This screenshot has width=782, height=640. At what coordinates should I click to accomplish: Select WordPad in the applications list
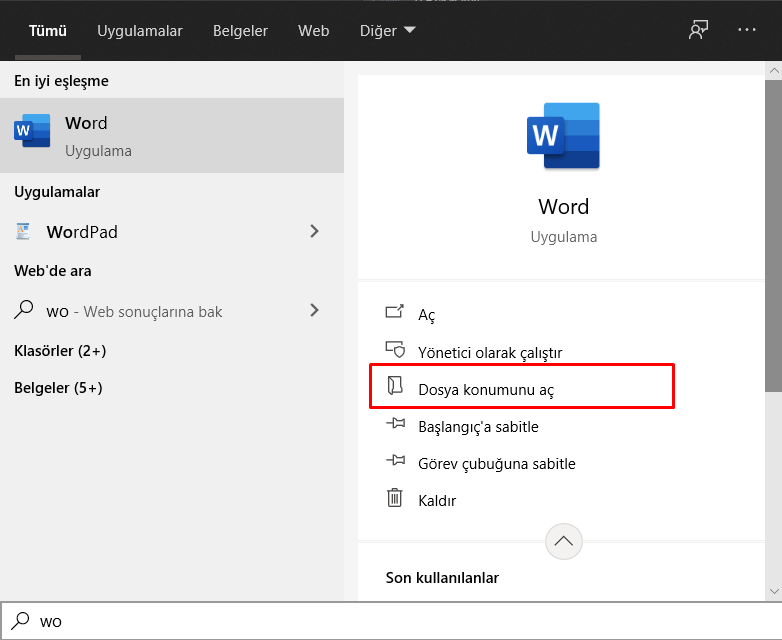pos(172,231)
